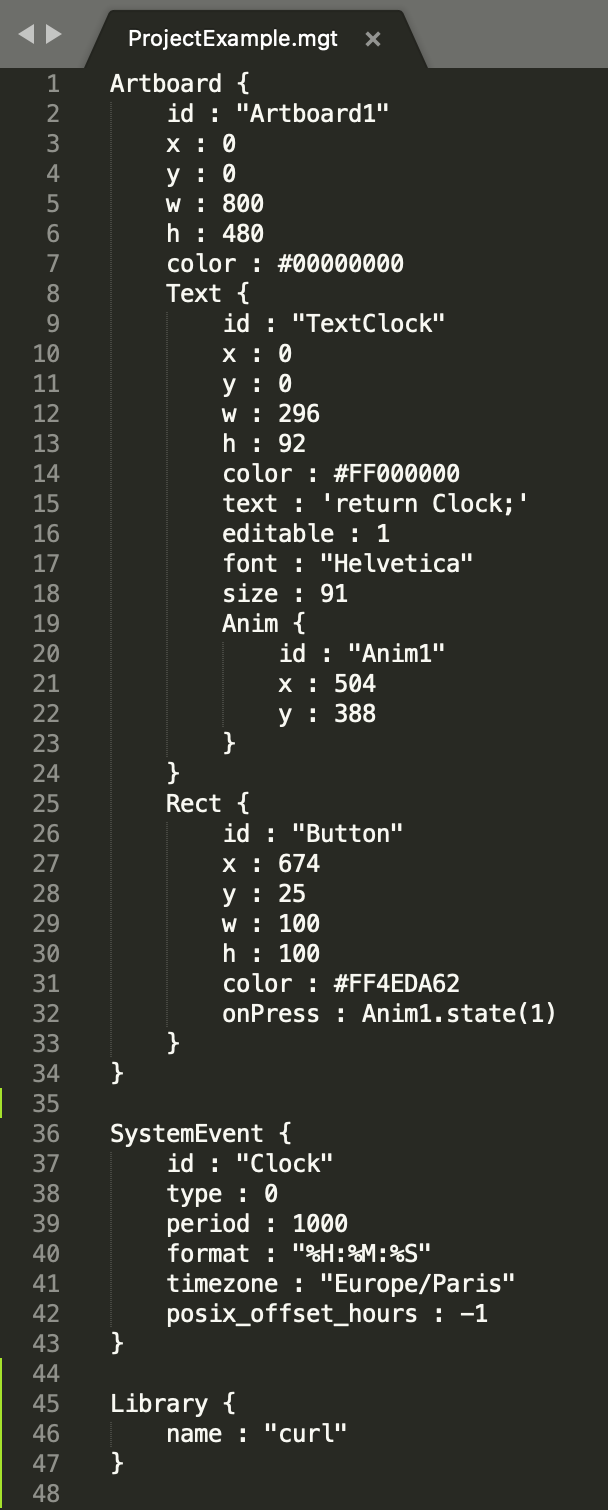Close the ProjectExample.mgt tab
Image resolution: width=608 pixels, height=1510 pixels.
(x=373, y=39)
